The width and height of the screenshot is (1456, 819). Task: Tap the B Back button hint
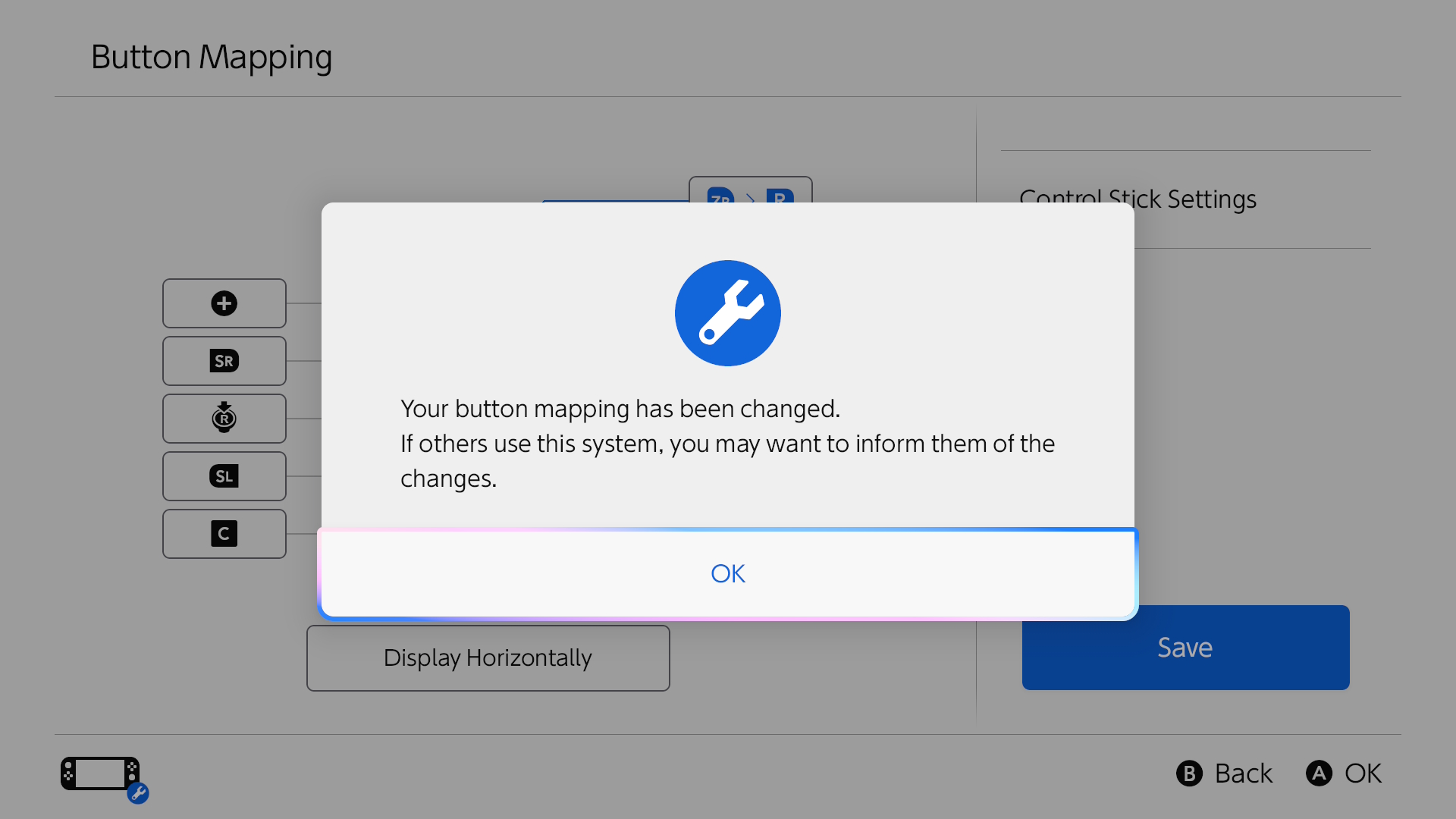pyautogui.click(x=1224, y=773)
